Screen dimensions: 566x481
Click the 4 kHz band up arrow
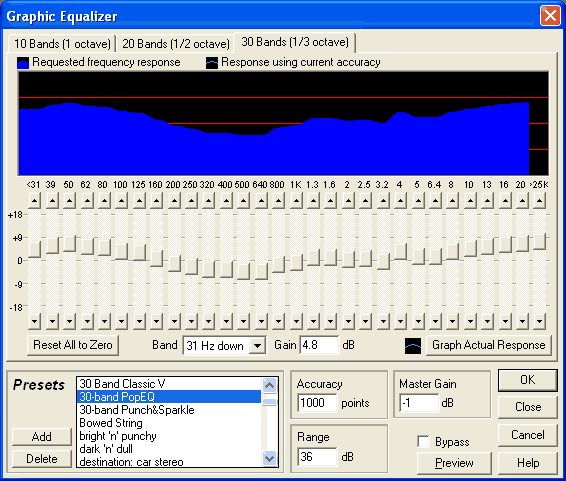[x=400, y=200]
